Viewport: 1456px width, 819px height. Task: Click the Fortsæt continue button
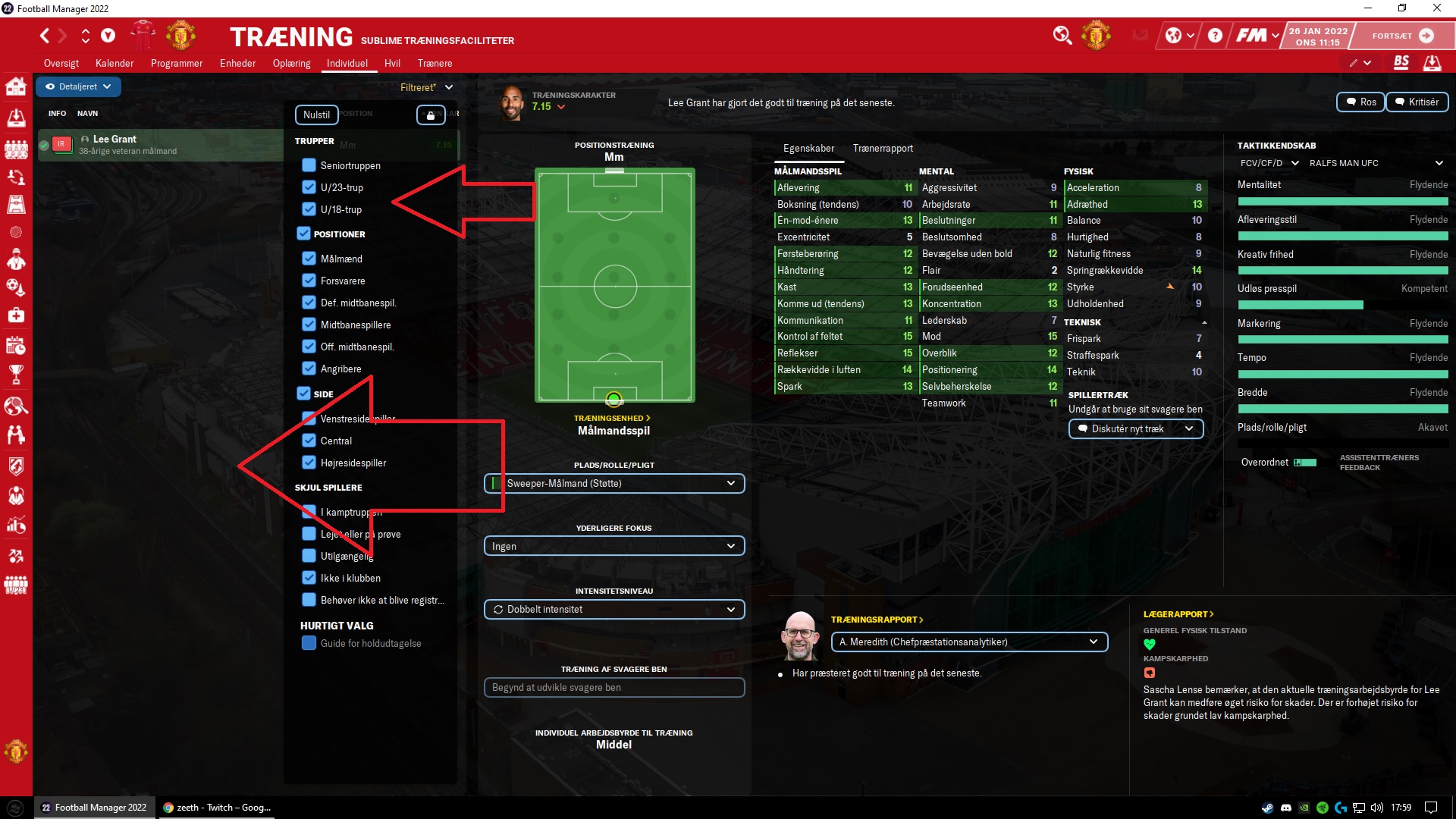click(1403, 36)
